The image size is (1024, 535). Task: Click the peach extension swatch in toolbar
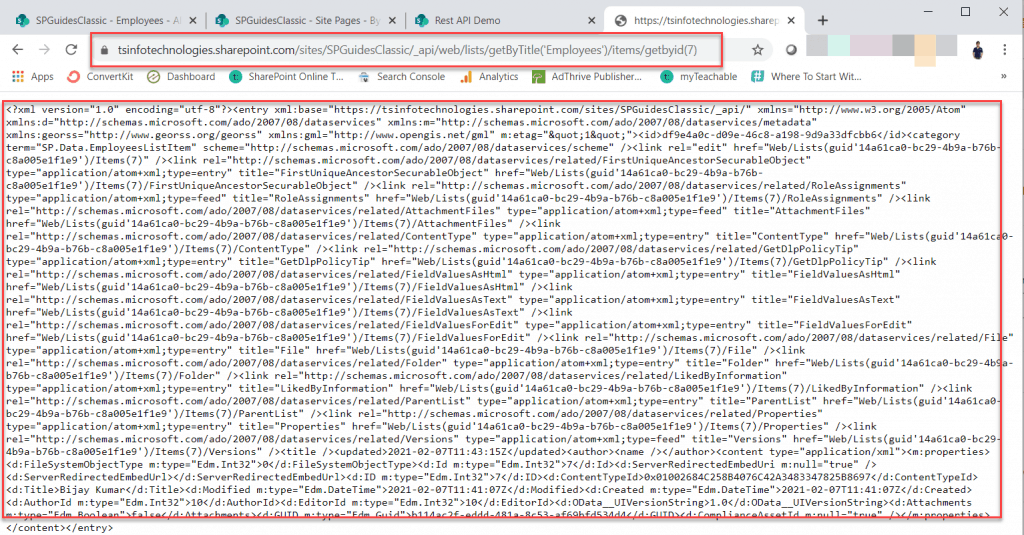point(925,50)
